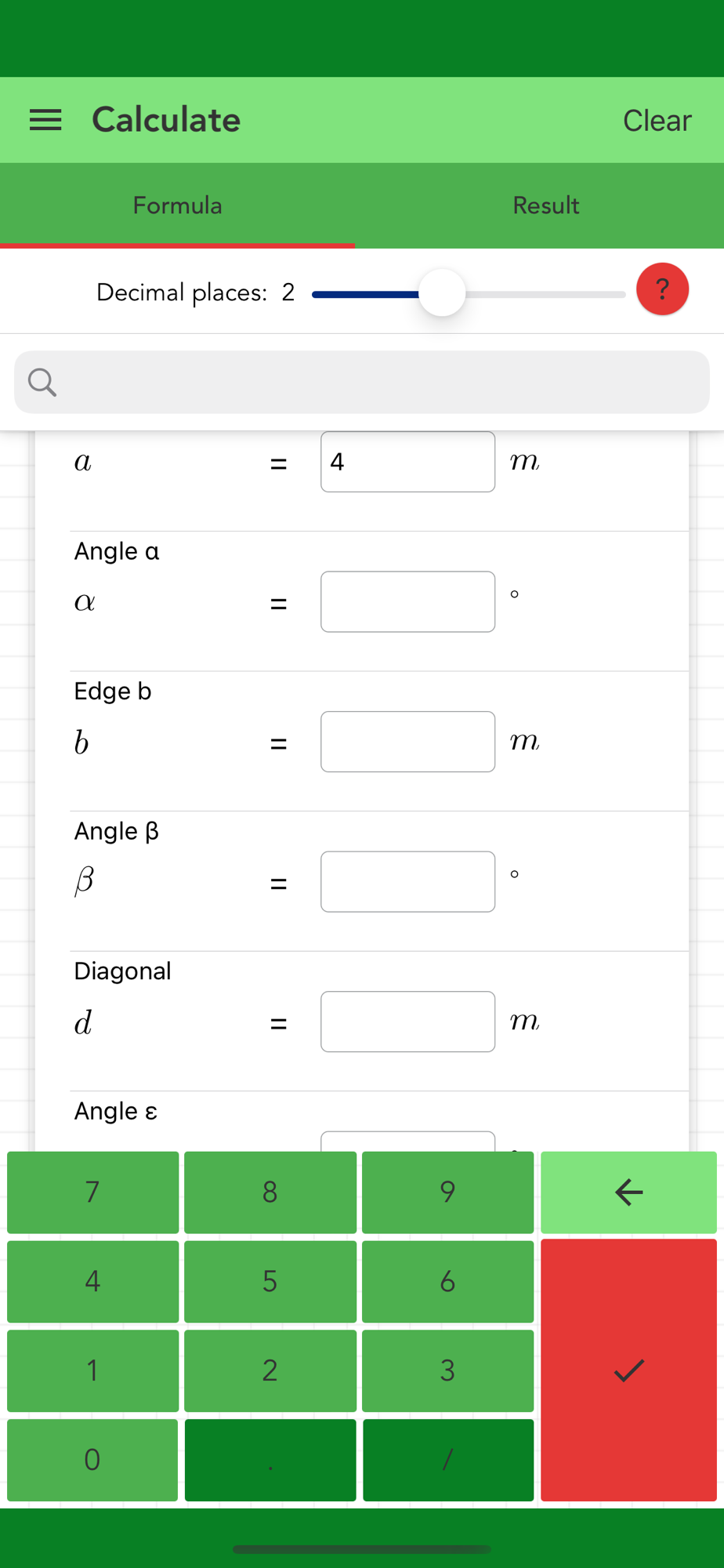Image resolution: width=724 pixels, height=1568 pixels.
Task: Tap the backspace arrow key
Action: click(x=628, y=1192)
